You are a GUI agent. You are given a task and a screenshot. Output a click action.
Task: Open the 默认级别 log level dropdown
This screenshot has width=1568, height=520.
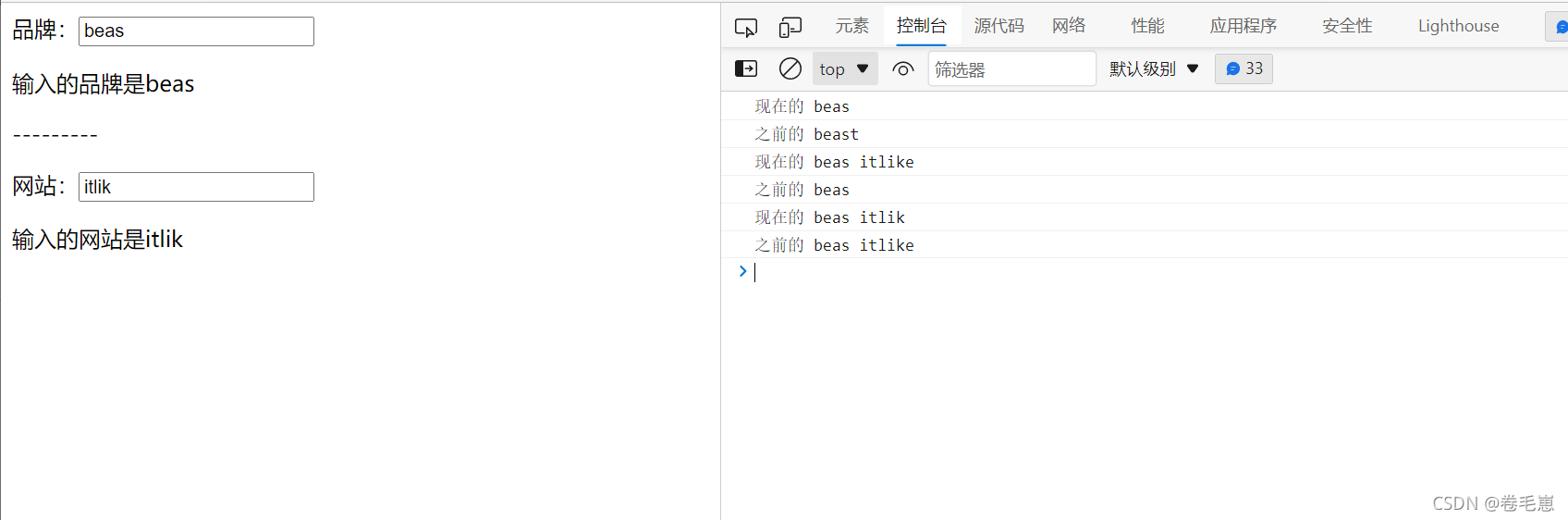click(1154, 68)
